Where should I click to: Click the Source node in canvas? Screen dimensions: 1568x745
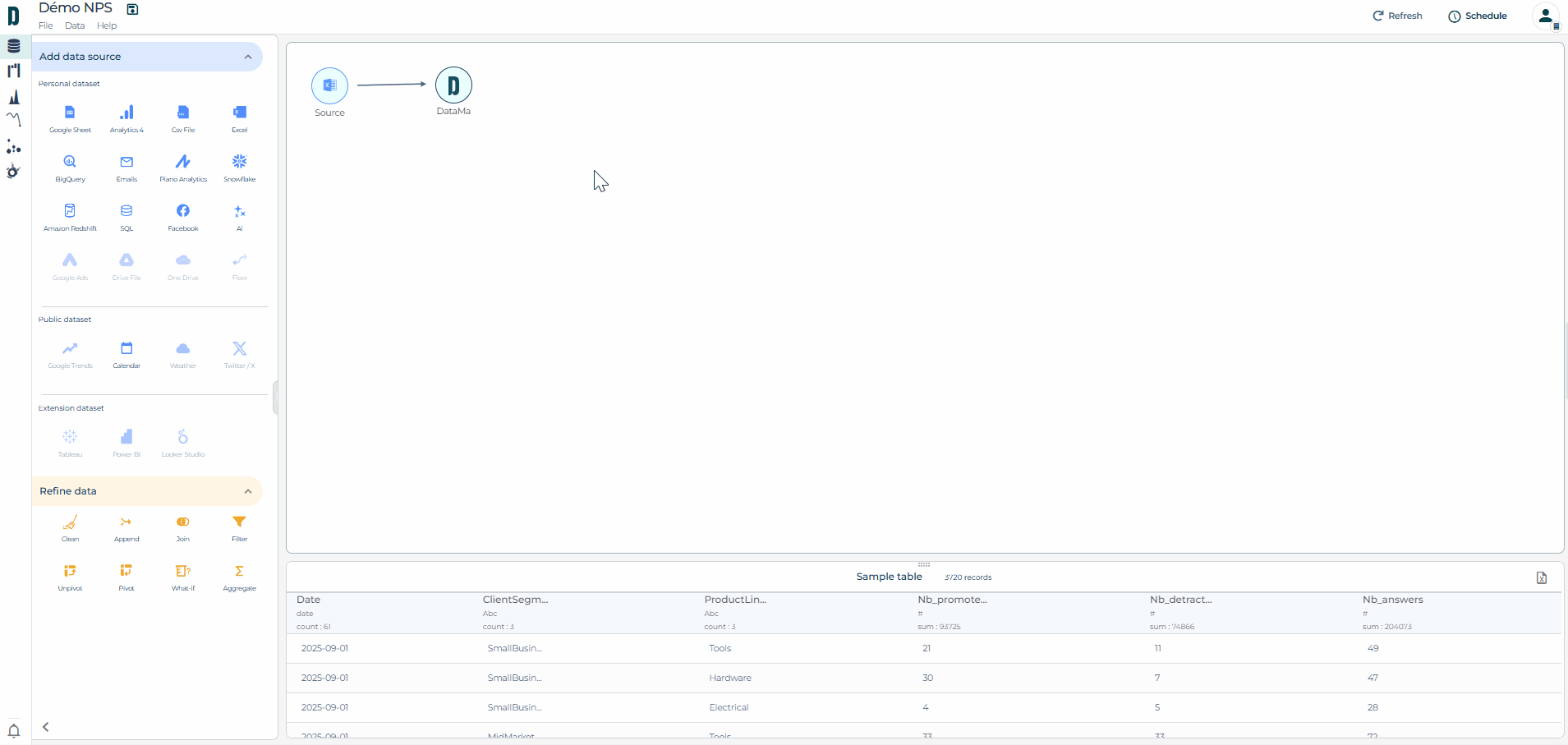click(329, 85)
